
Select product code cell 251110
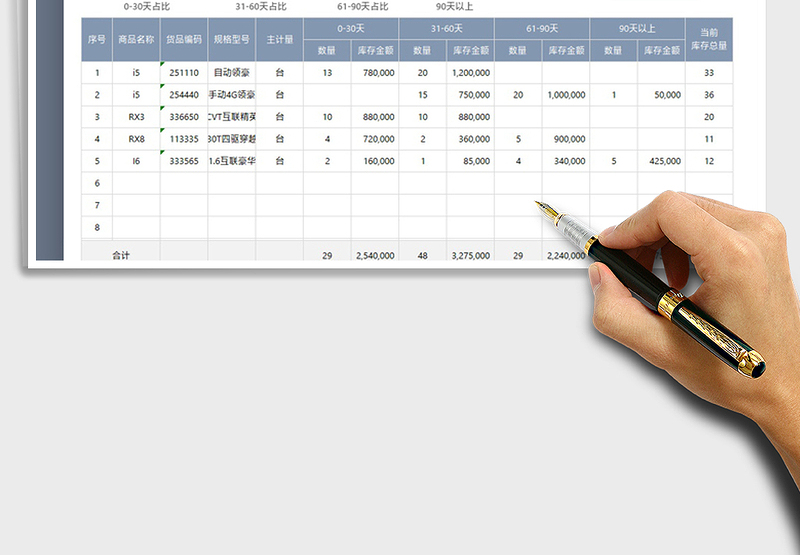(184, 73)
